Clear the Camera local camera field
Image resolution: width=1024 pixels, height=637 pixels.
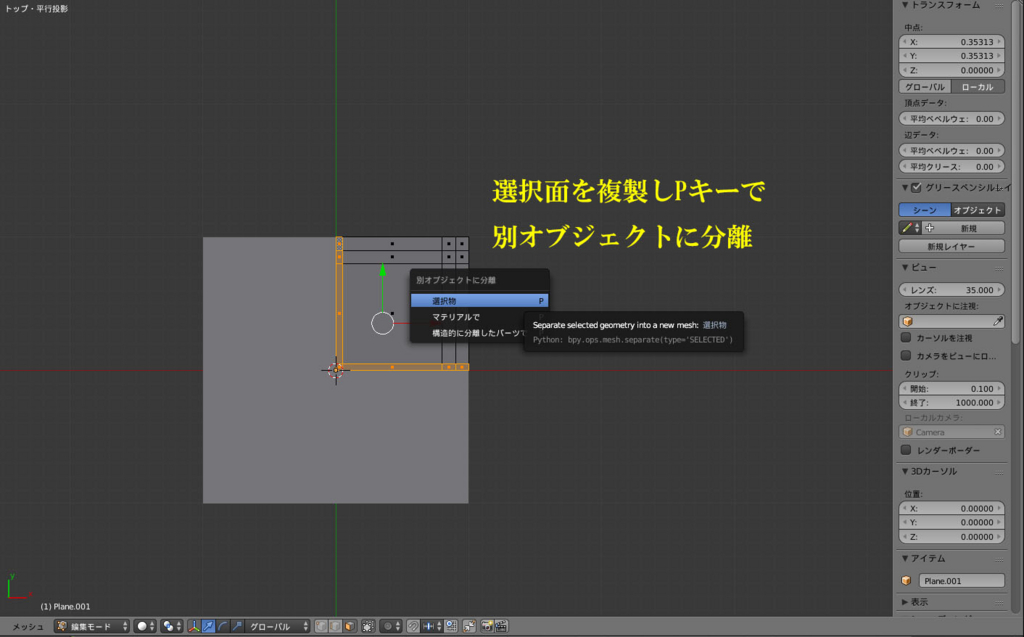click(x=997, y=432)
